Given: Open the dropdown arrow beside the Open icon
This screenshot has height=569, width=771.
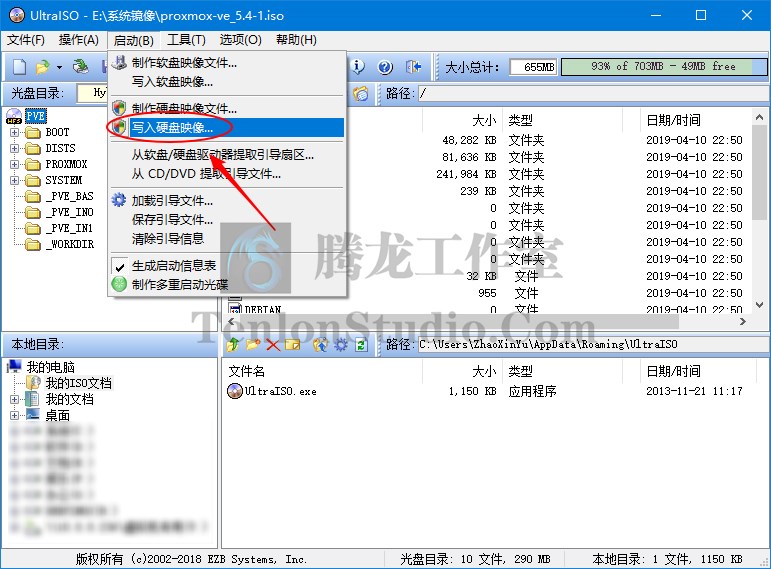Looking at the screenshot, I should [x=59, y=67].
